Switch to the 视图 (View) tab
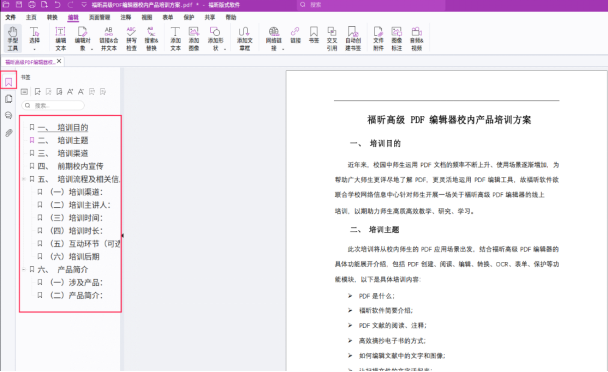This screenshot has width=608, height=372. coord(147,17)
